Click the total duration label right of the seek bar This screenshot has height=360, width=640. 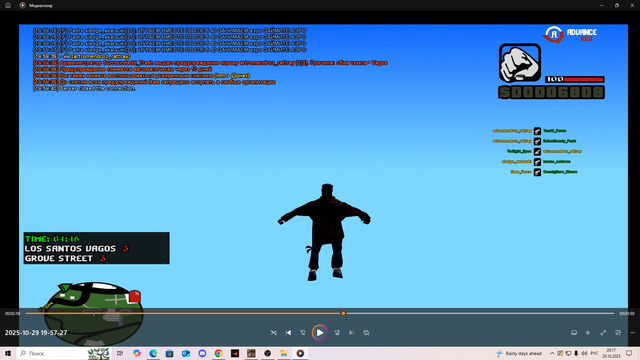[x=627, y=313]
